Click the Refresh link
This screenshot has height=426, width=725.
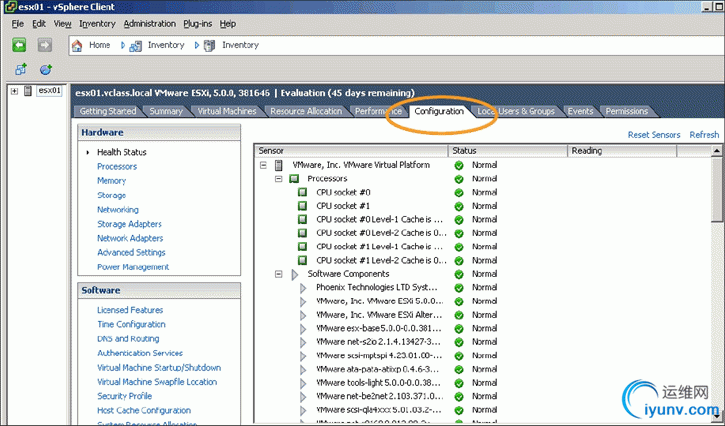[704, 135]
